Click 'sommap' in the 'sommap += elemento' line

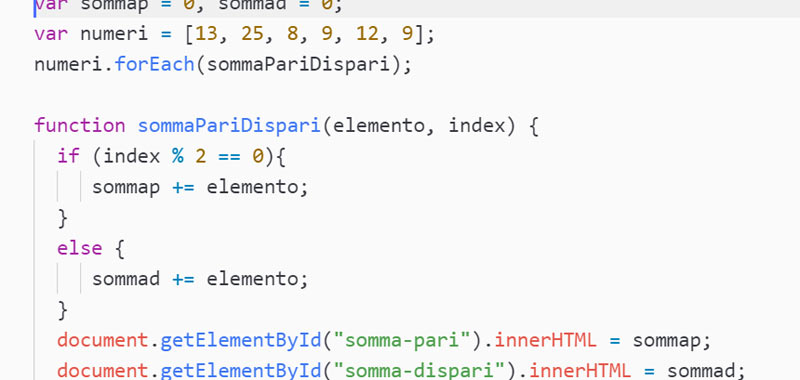[126, 187]
